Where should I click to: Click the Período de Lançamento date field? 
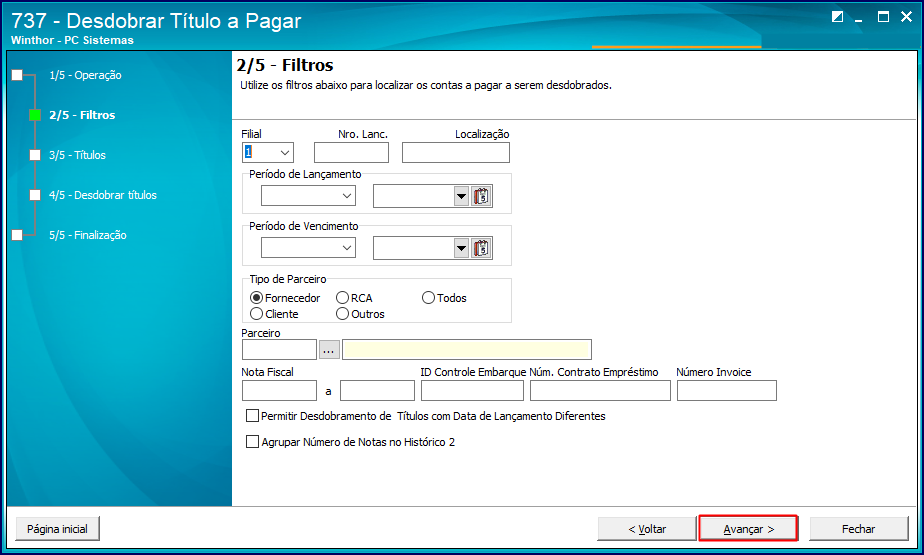[x=413, y=196]
